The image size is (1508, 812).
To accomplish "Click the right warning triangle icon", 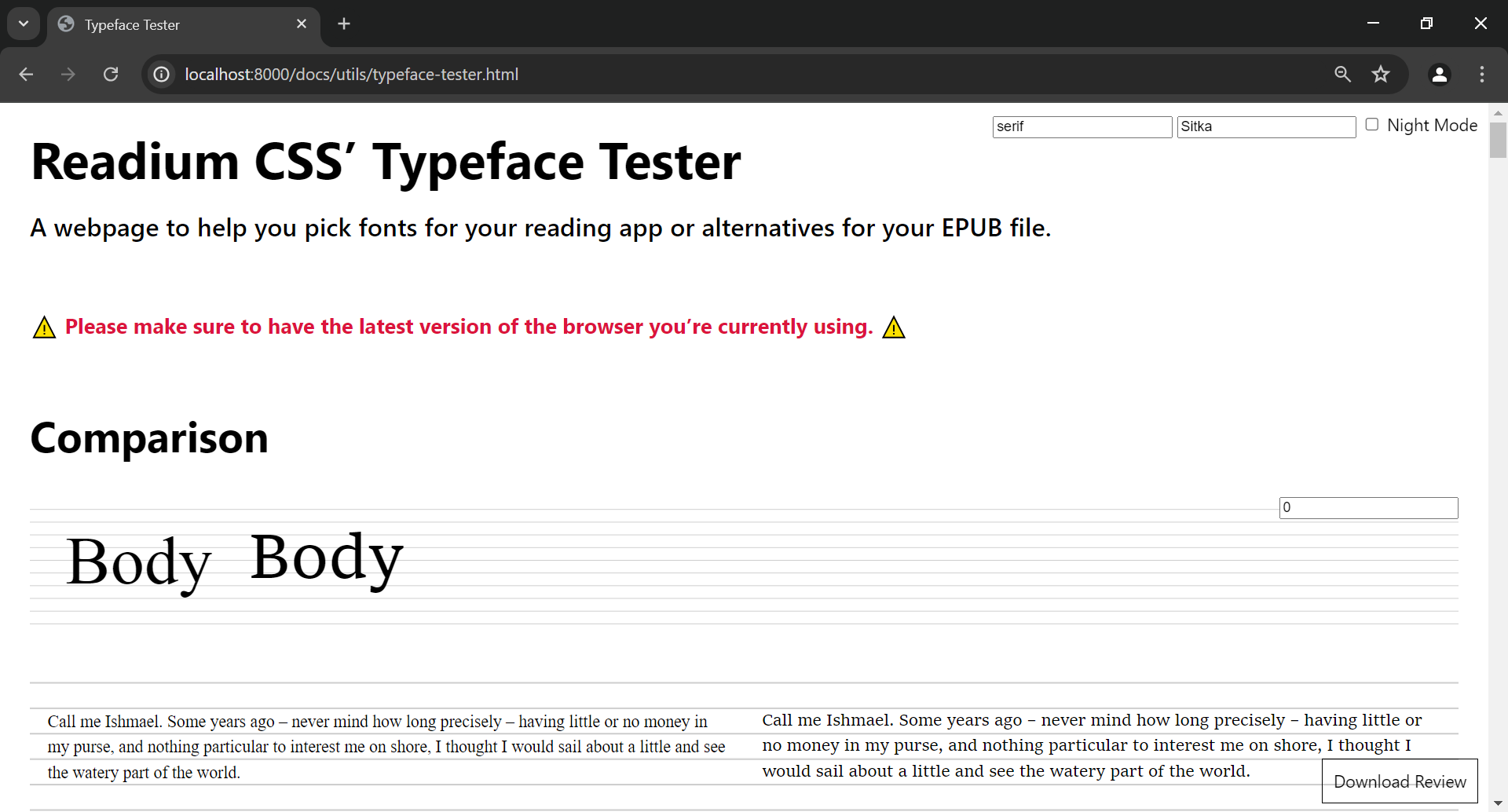I will click(894, 327).
